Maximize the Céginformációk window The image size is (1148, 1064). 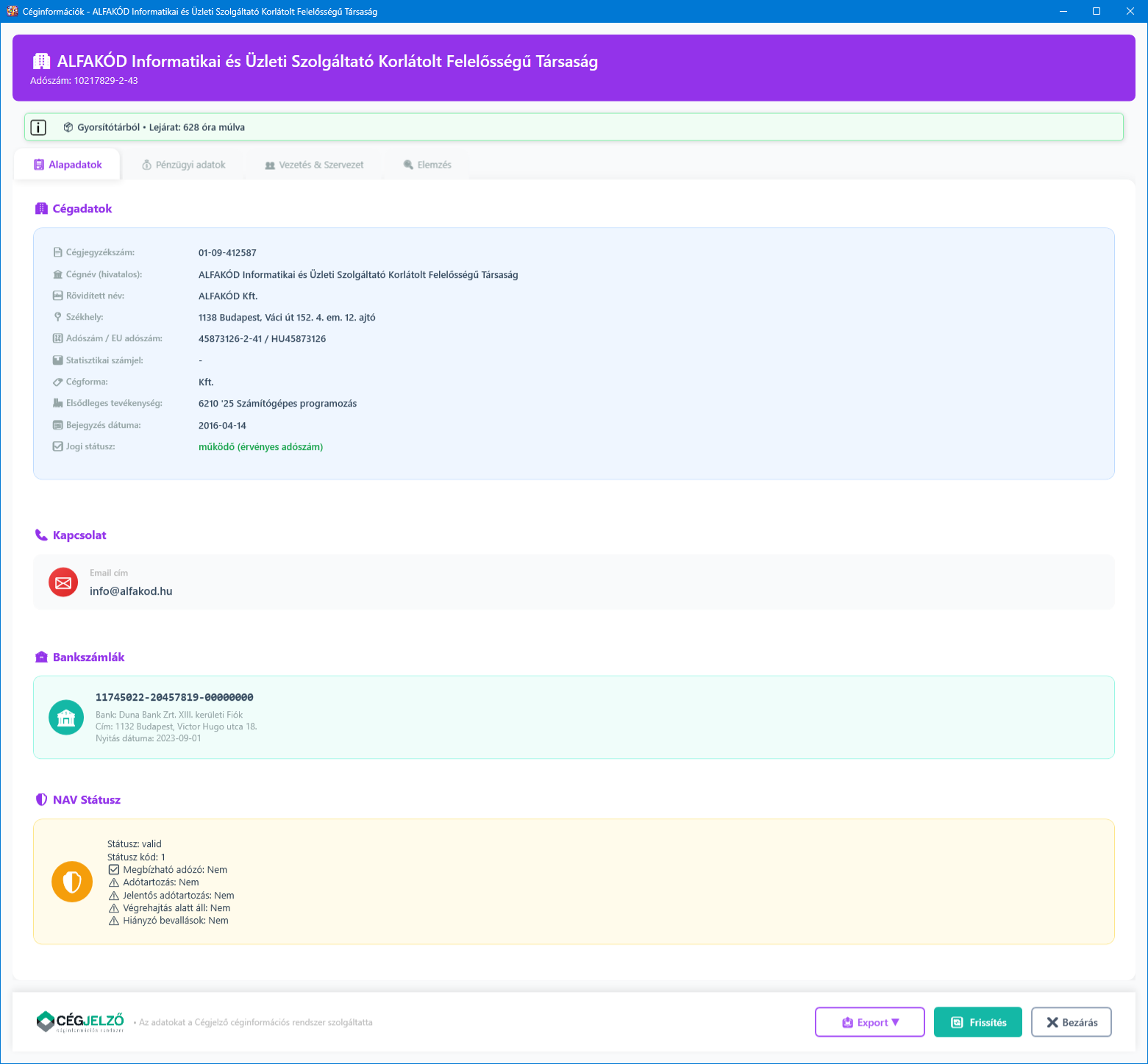click(1096, 11)
